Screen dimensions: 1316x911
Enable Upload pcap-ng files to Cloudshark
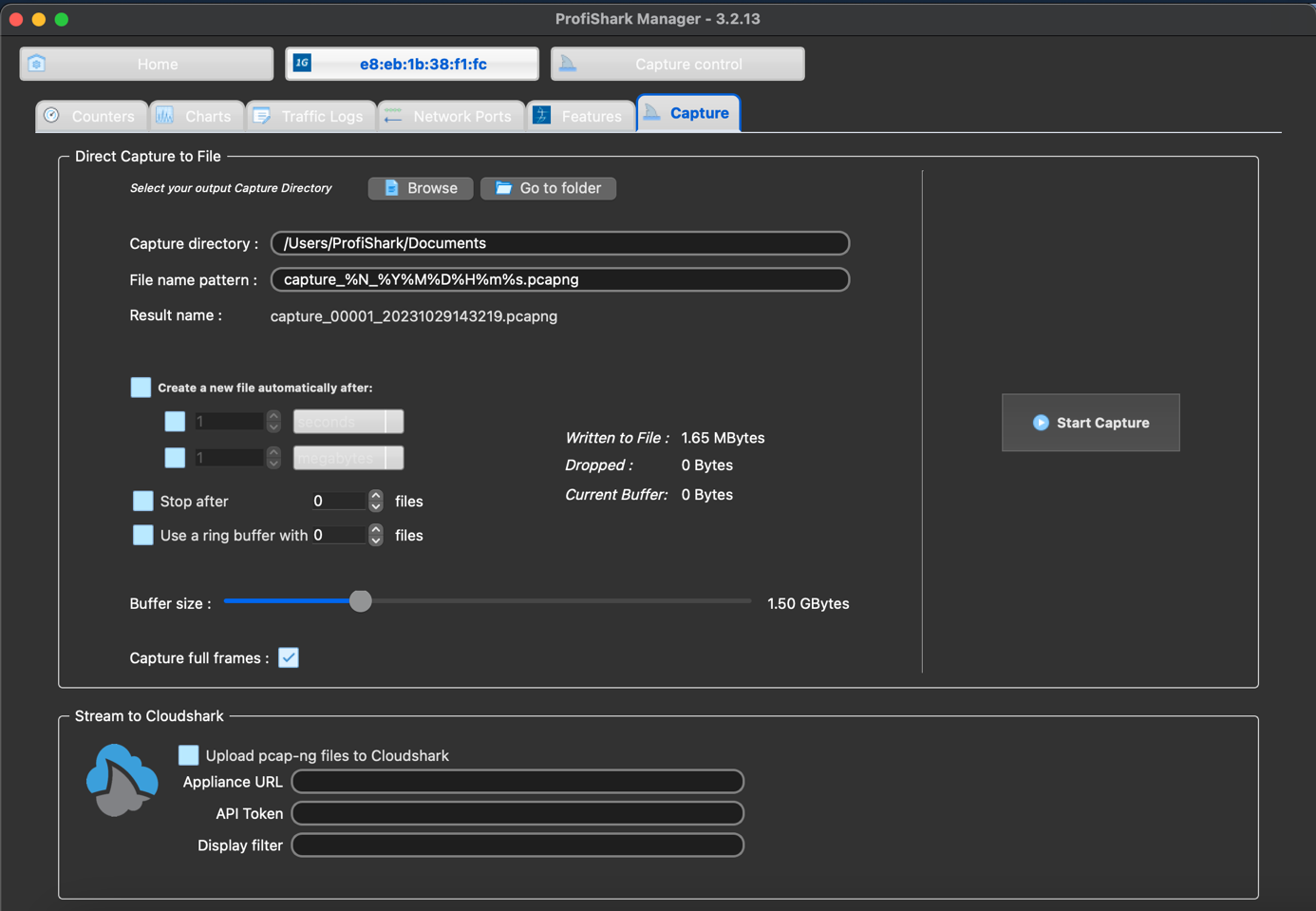[x=188, y=755]
